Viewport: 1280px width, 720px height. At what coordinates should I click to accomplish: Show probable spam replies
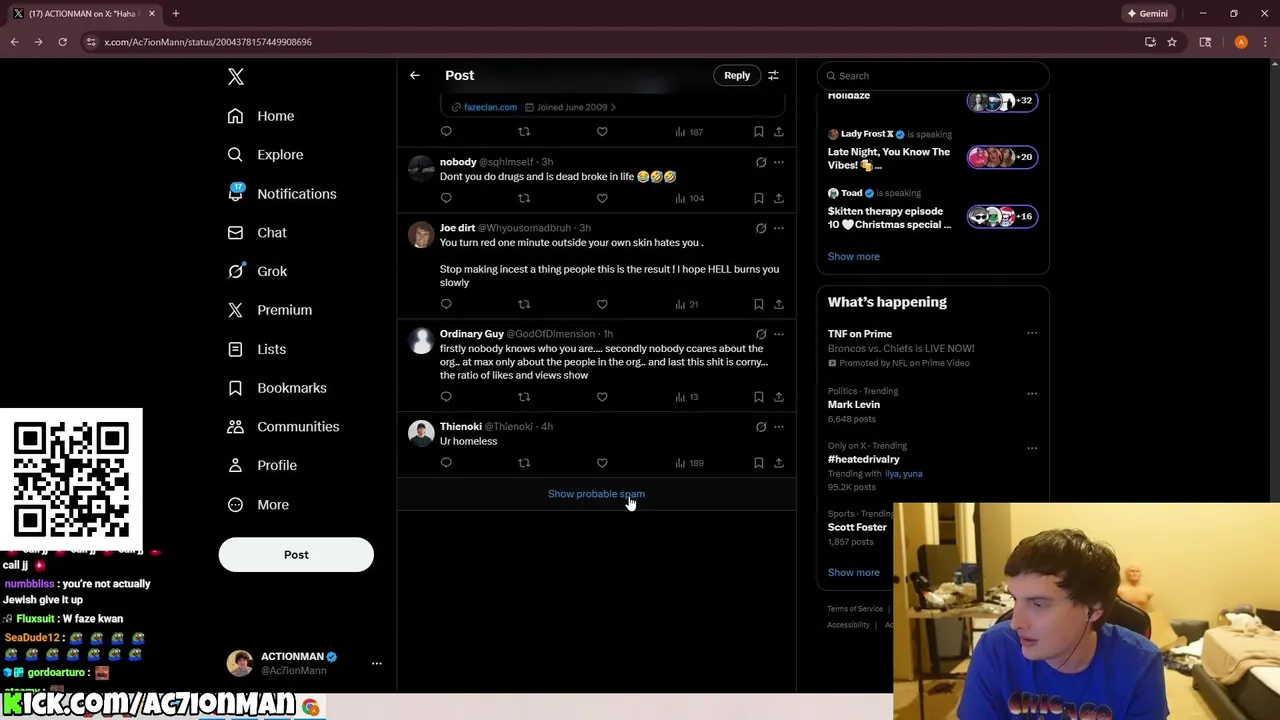pyautogui.click(x=596, y=494)
